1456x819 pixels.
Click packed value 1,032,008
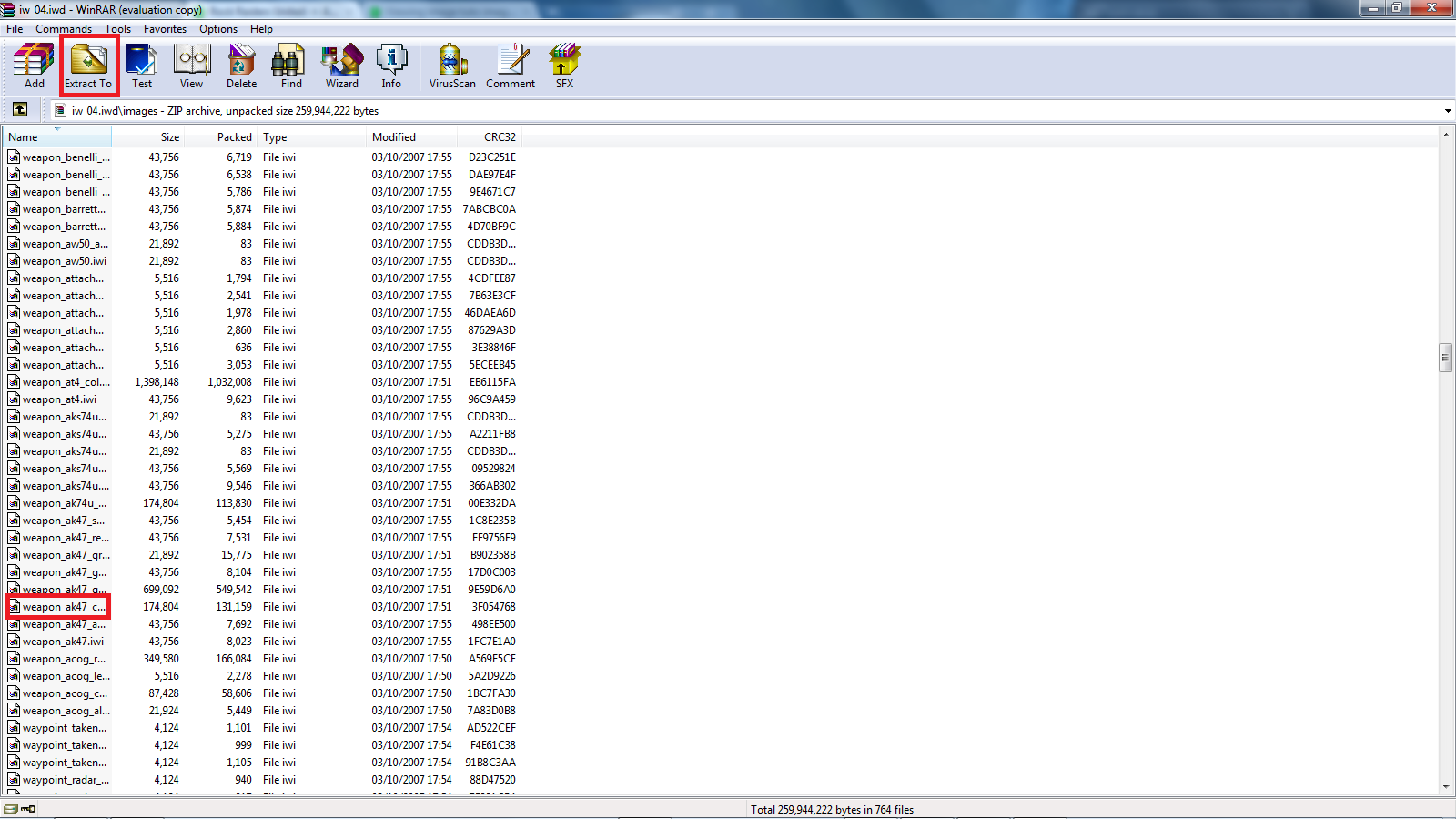coord(229,382)
